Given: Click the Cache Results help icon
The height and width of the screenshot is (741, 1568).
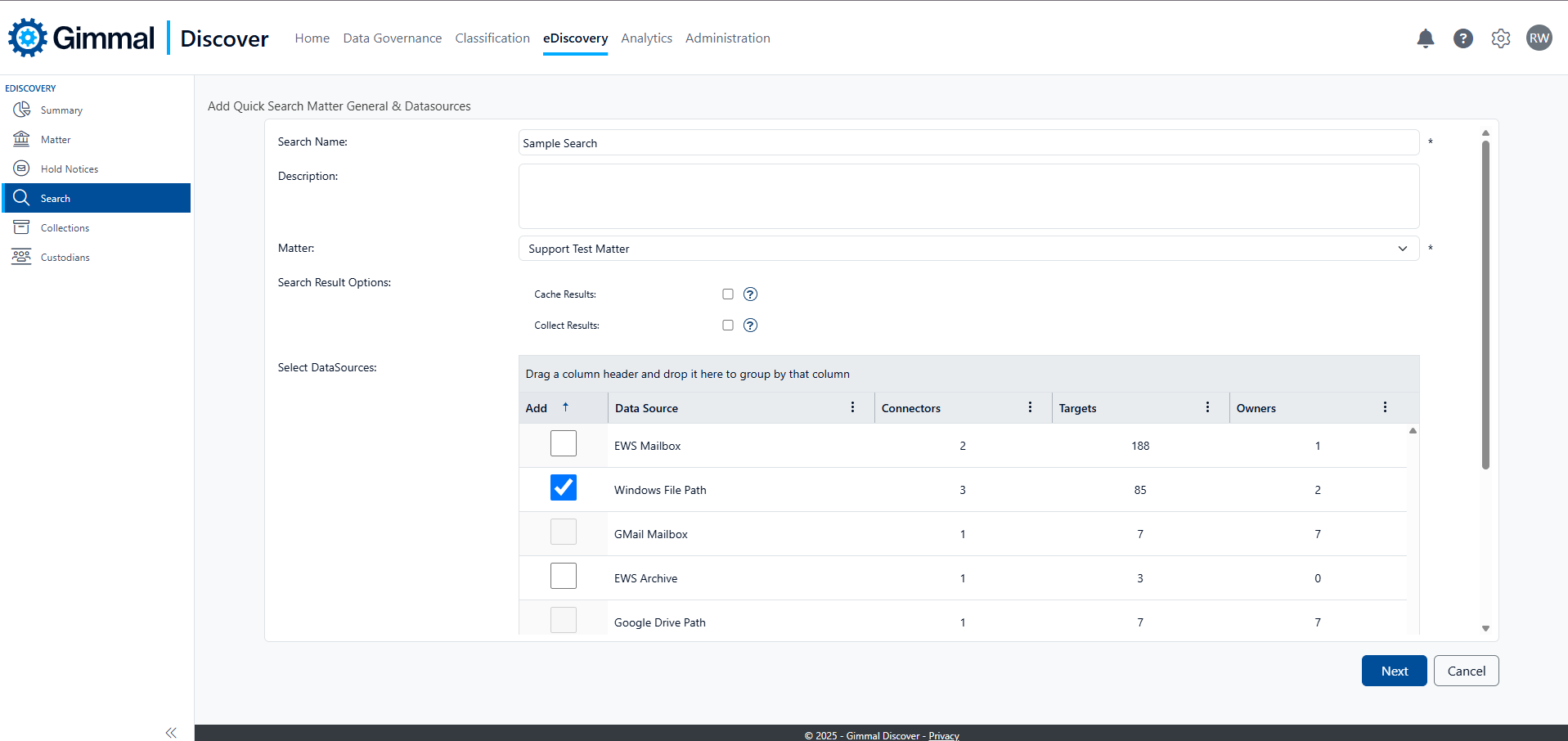Looking at the screenshot, I should (x=750, y=294).
